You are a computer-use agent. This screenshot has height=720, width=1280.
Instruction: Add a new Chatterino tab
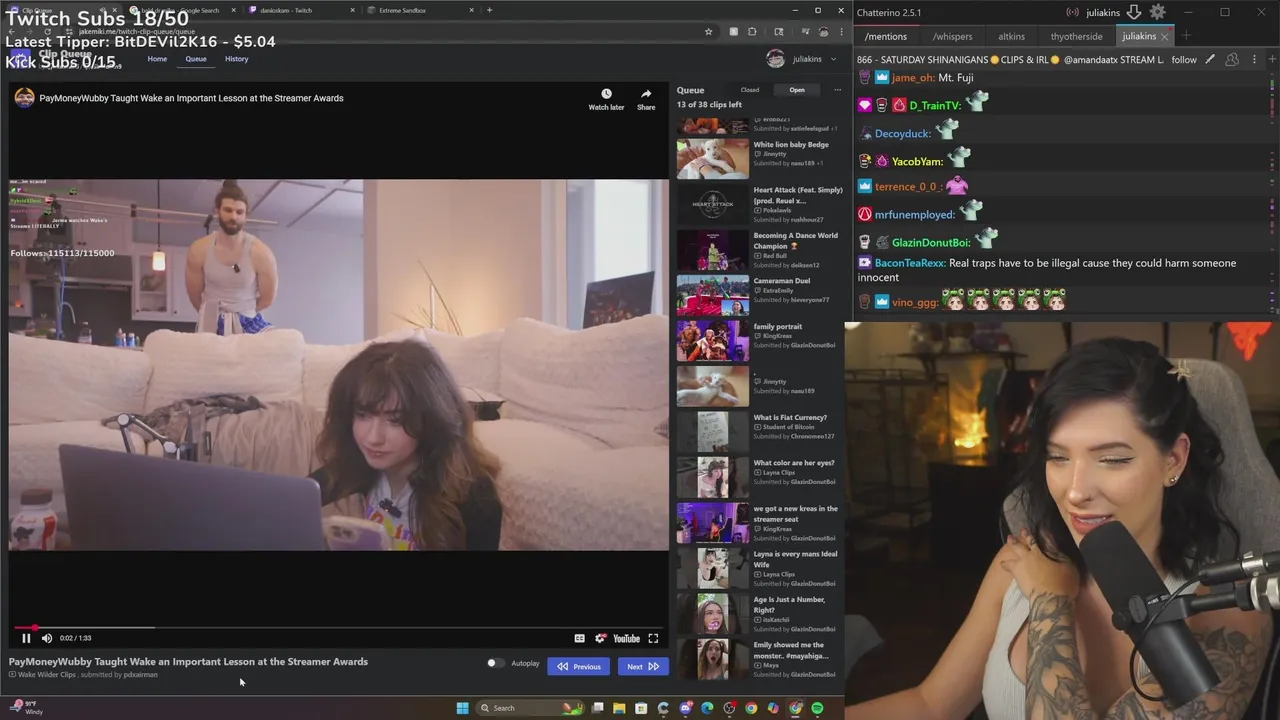point(1186,36)
